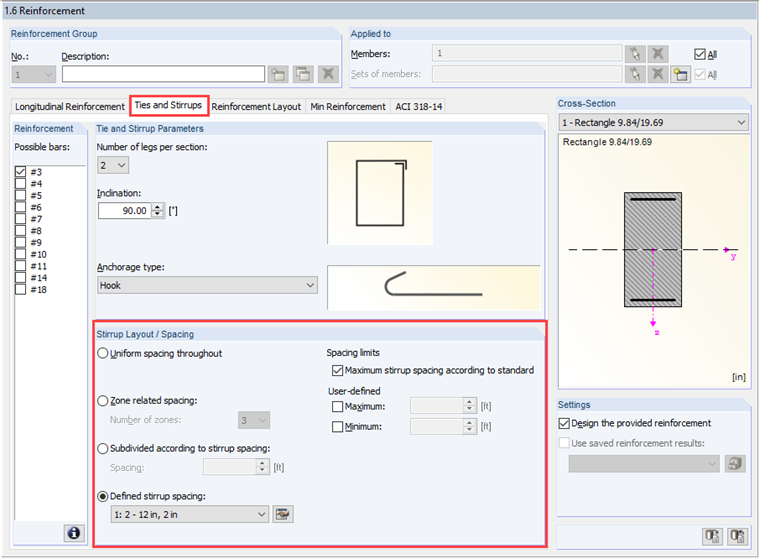Switch to the Longitudinal Reinforcement tab
This screenshot has width=760, height=559.
[70, 107]
